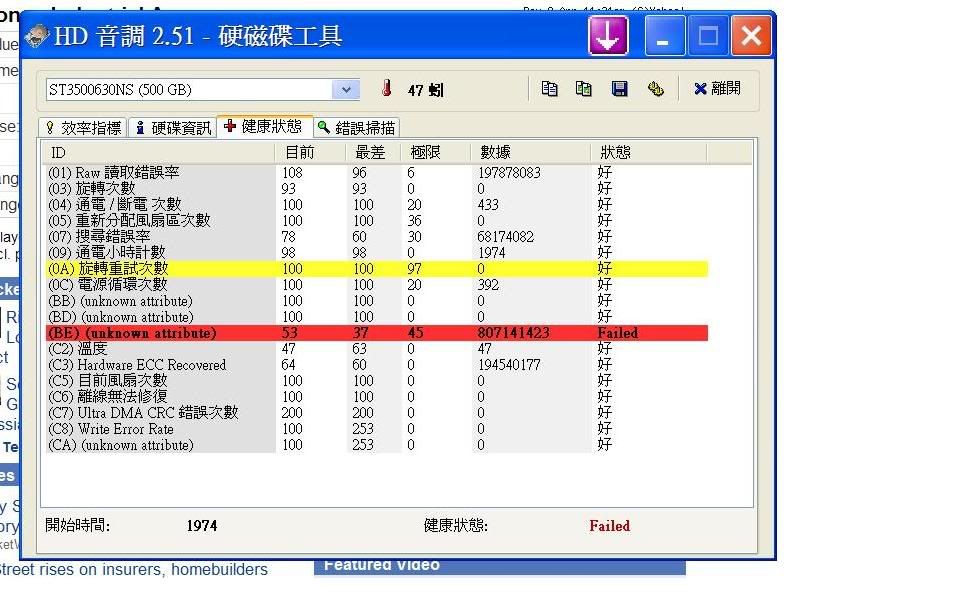The height and width of the screenshot is (600, 960).
Task: Click the copy screenshot to clipboard icon
Action: tap(584, 89)
